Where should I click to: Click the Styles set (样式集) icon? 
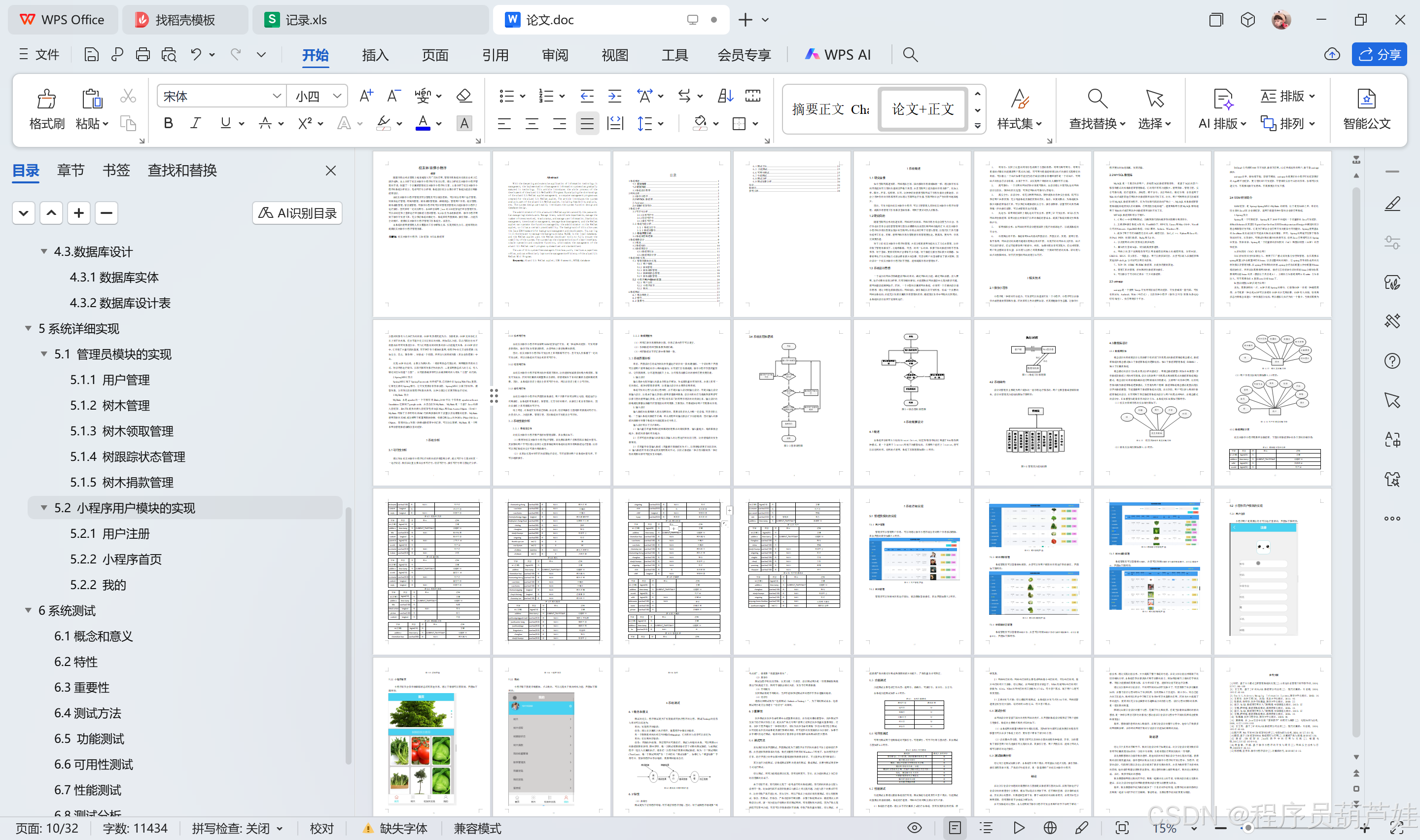click(1020, 99)
